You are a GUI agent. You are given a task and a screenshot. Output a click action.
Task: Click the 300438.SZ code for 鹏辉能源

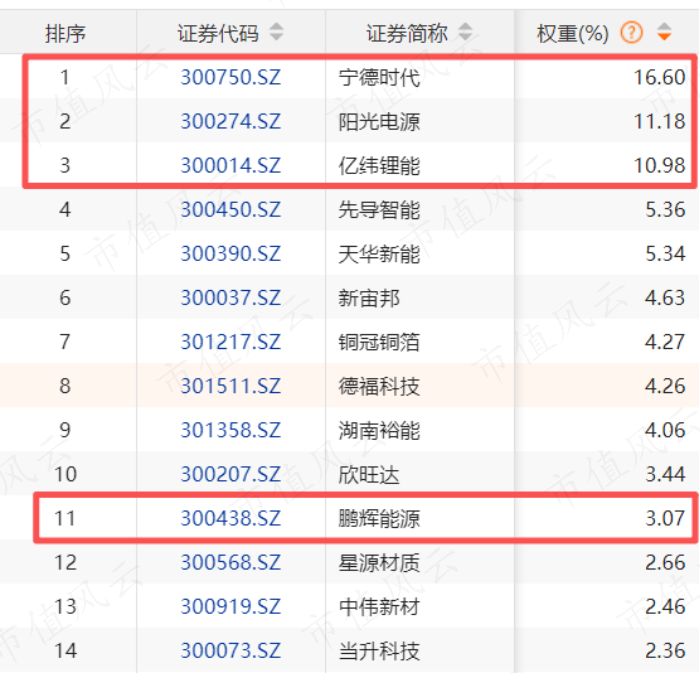coord(230,518)
